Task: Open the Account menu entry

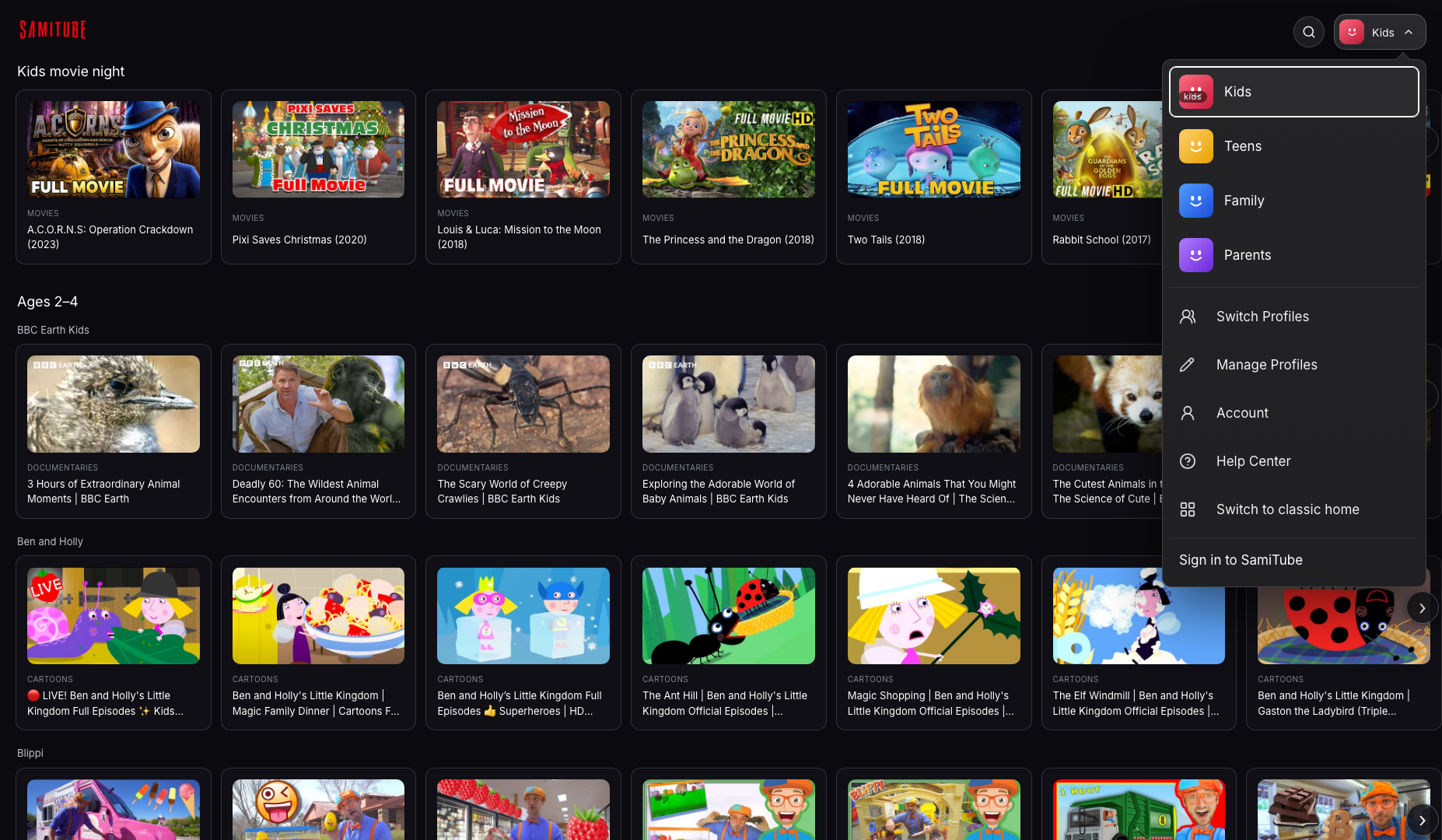Action: (1294, 413)
